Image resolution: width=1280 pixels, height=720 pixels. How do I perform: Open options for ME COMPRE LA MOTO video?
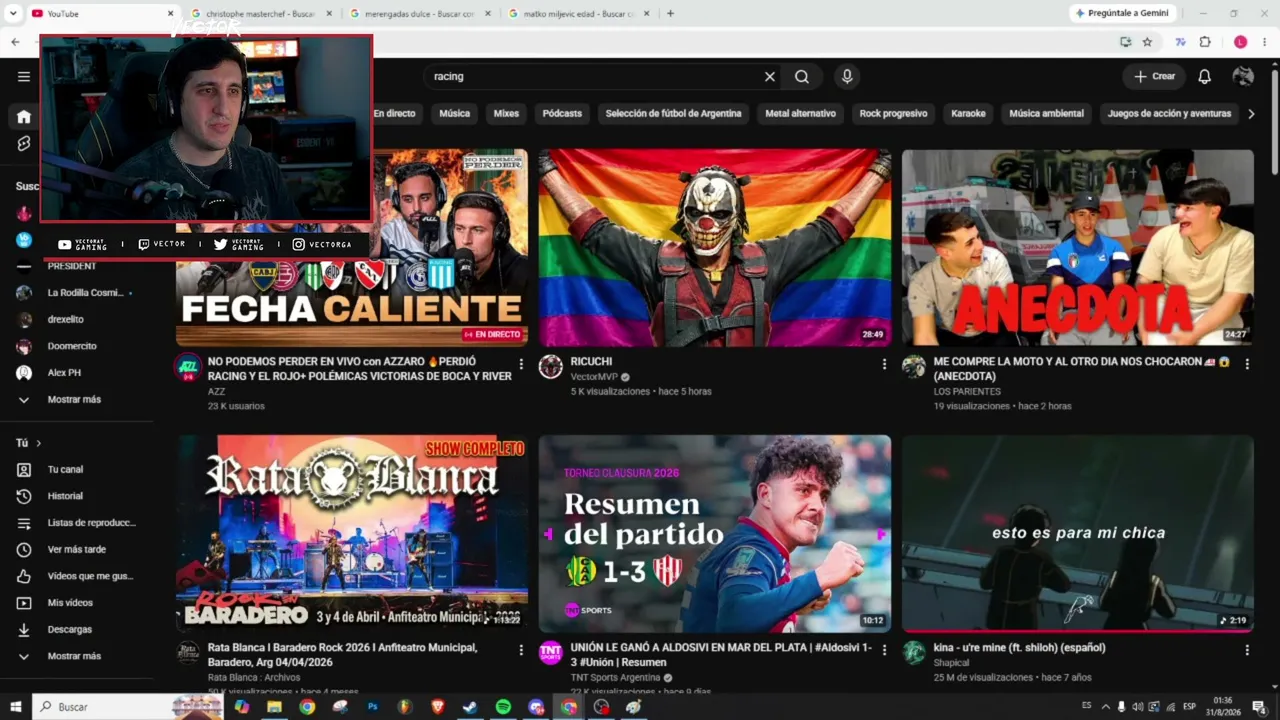coord(1247,364)
